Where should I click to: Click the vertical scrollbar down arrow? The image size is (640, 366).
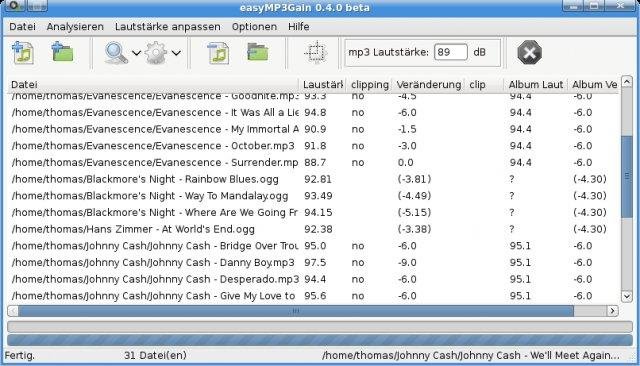(x=627, y=296)
